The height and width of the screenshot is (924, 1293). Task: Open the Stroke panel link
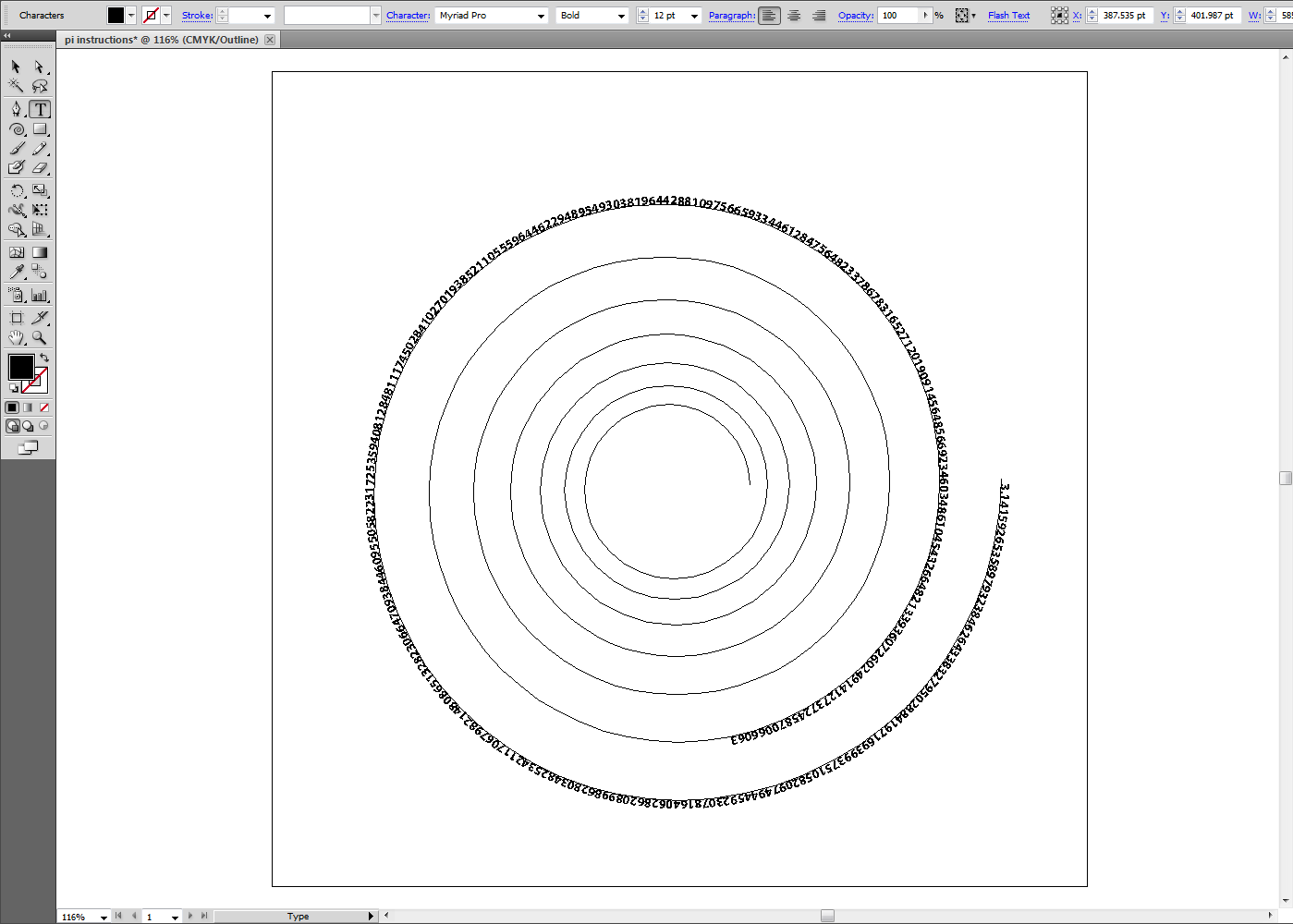click(197, 16)
